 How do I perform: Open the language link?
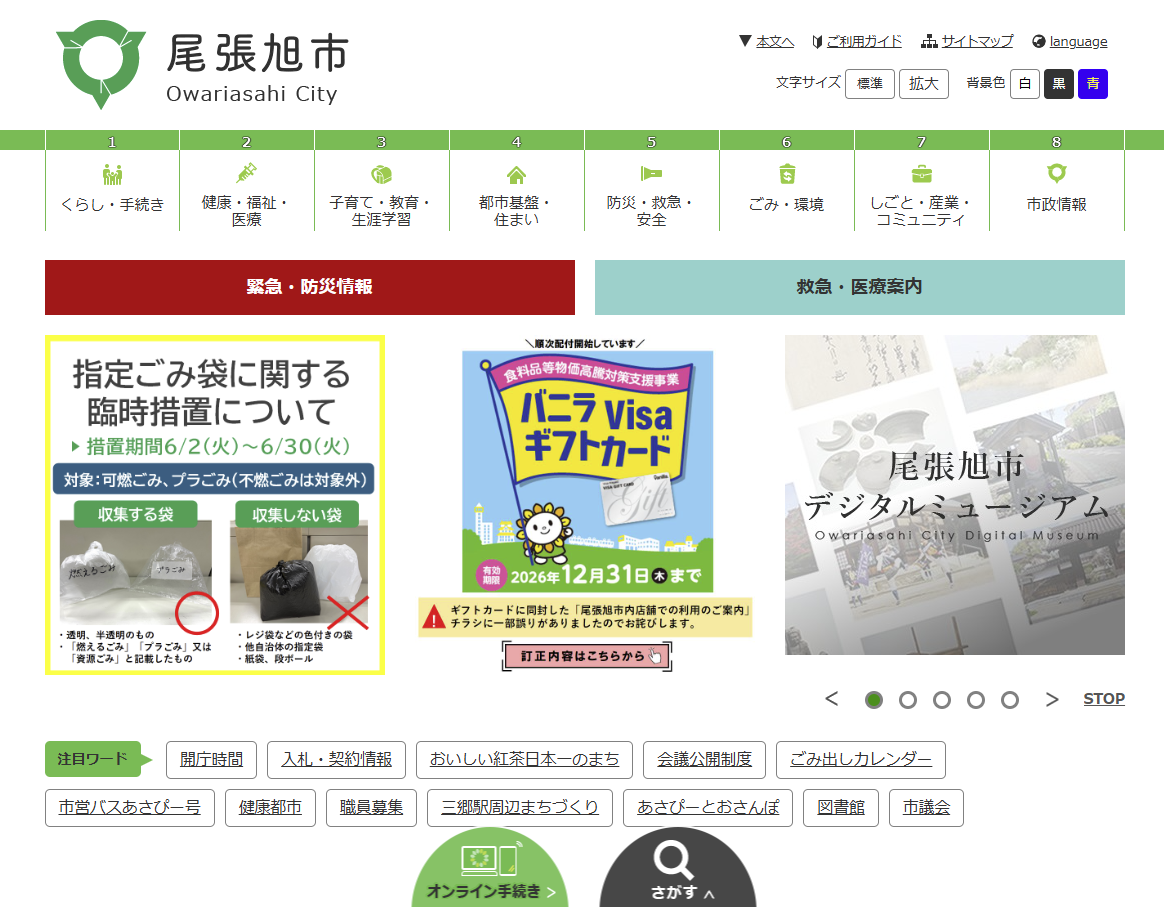pos(1078,42)
